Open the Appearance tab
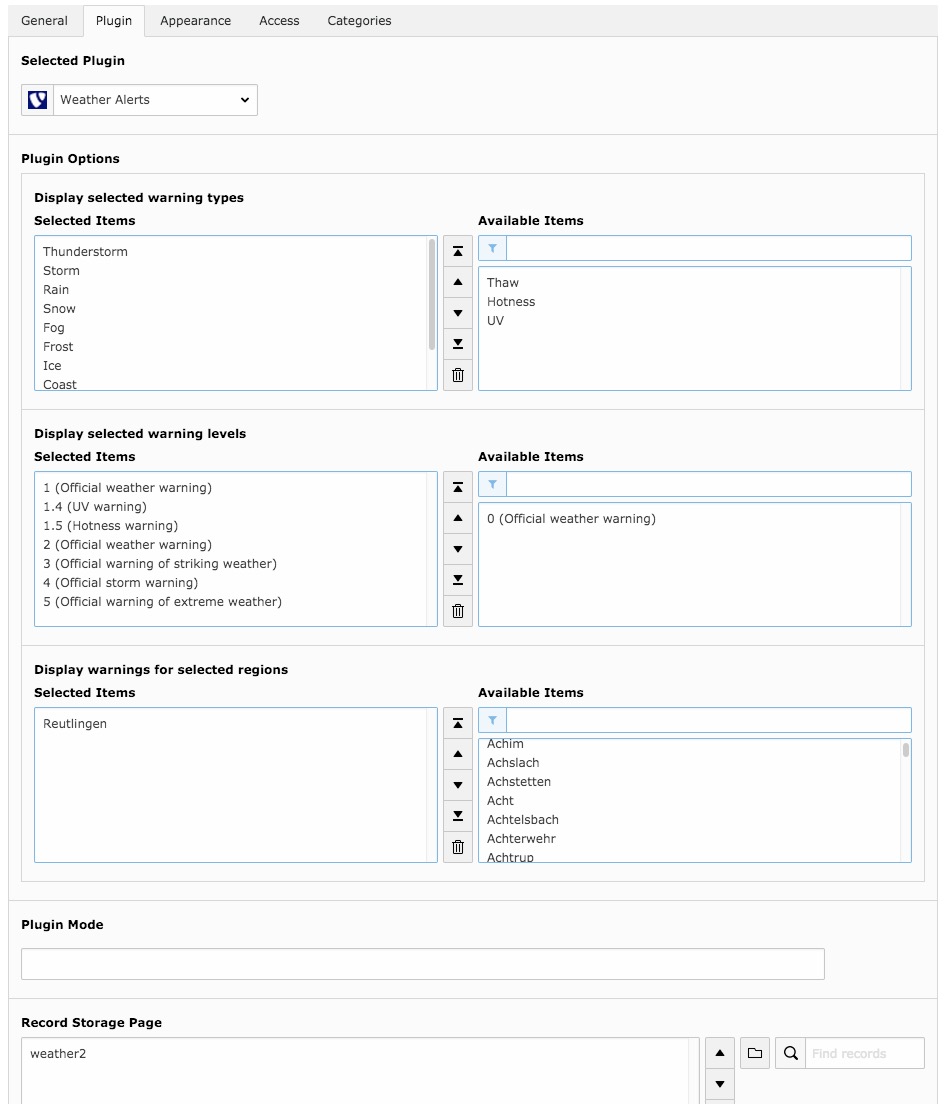The height and width of the screenshot is (1104, 944). [x=196, y=21]
